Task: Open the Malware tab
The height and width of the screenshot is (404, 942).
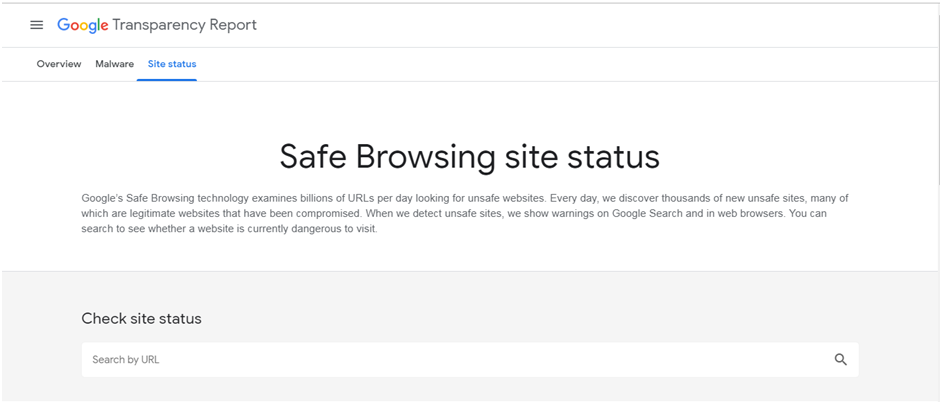Action: 114,64
